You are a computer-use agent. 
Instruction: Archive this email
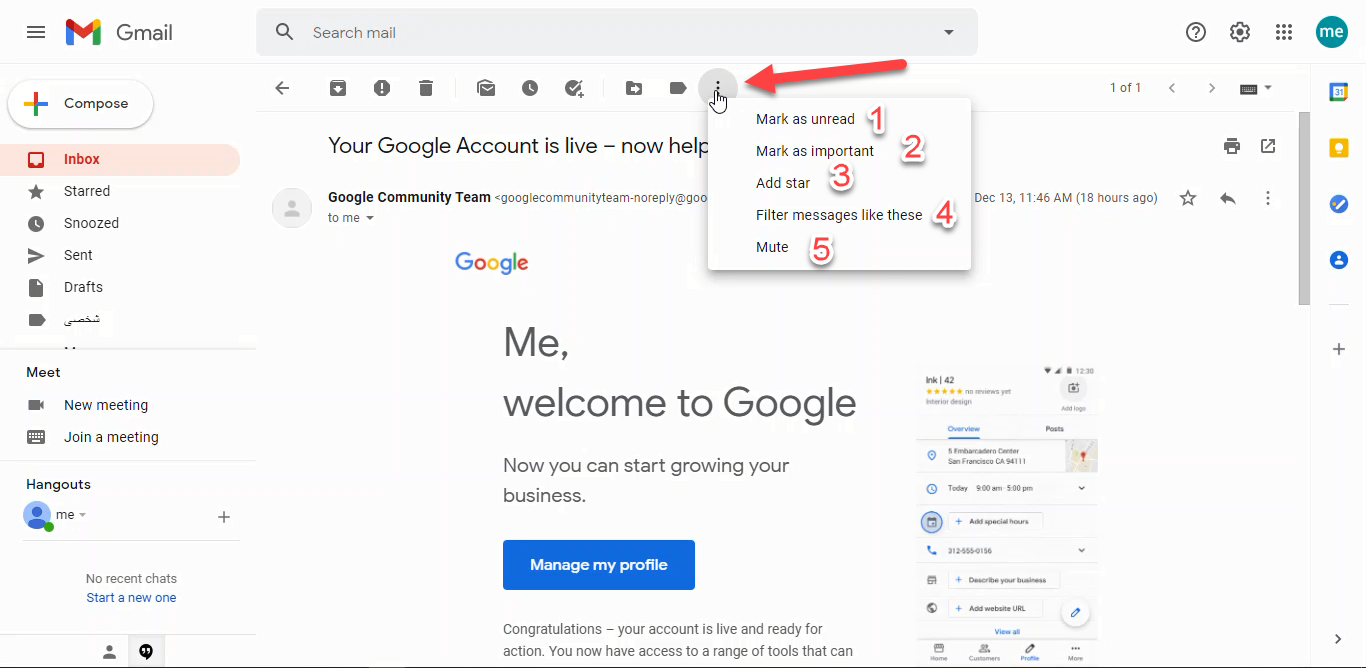(x=338, y=88)
